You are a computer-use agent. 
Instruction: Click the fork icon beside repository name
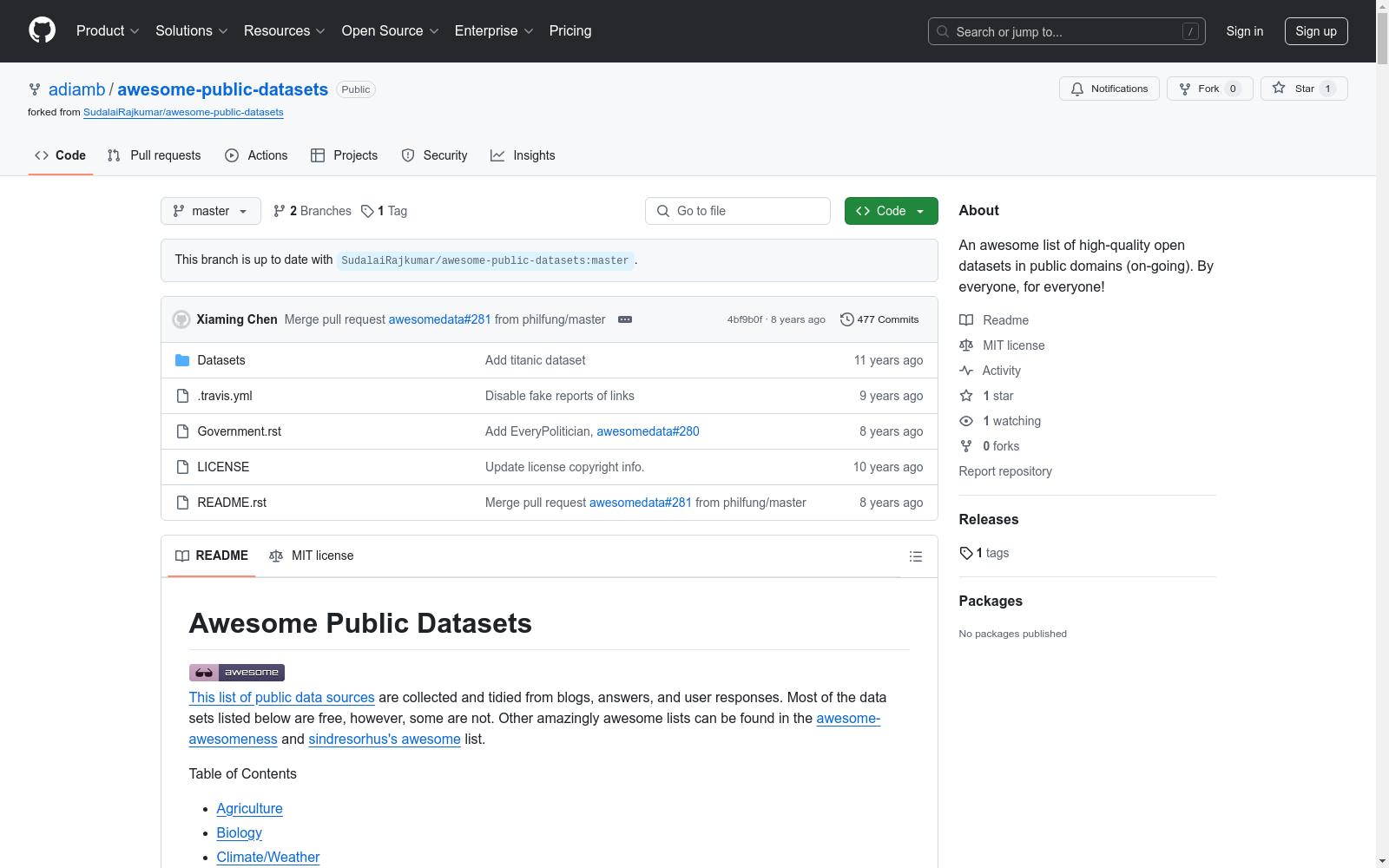35,89
